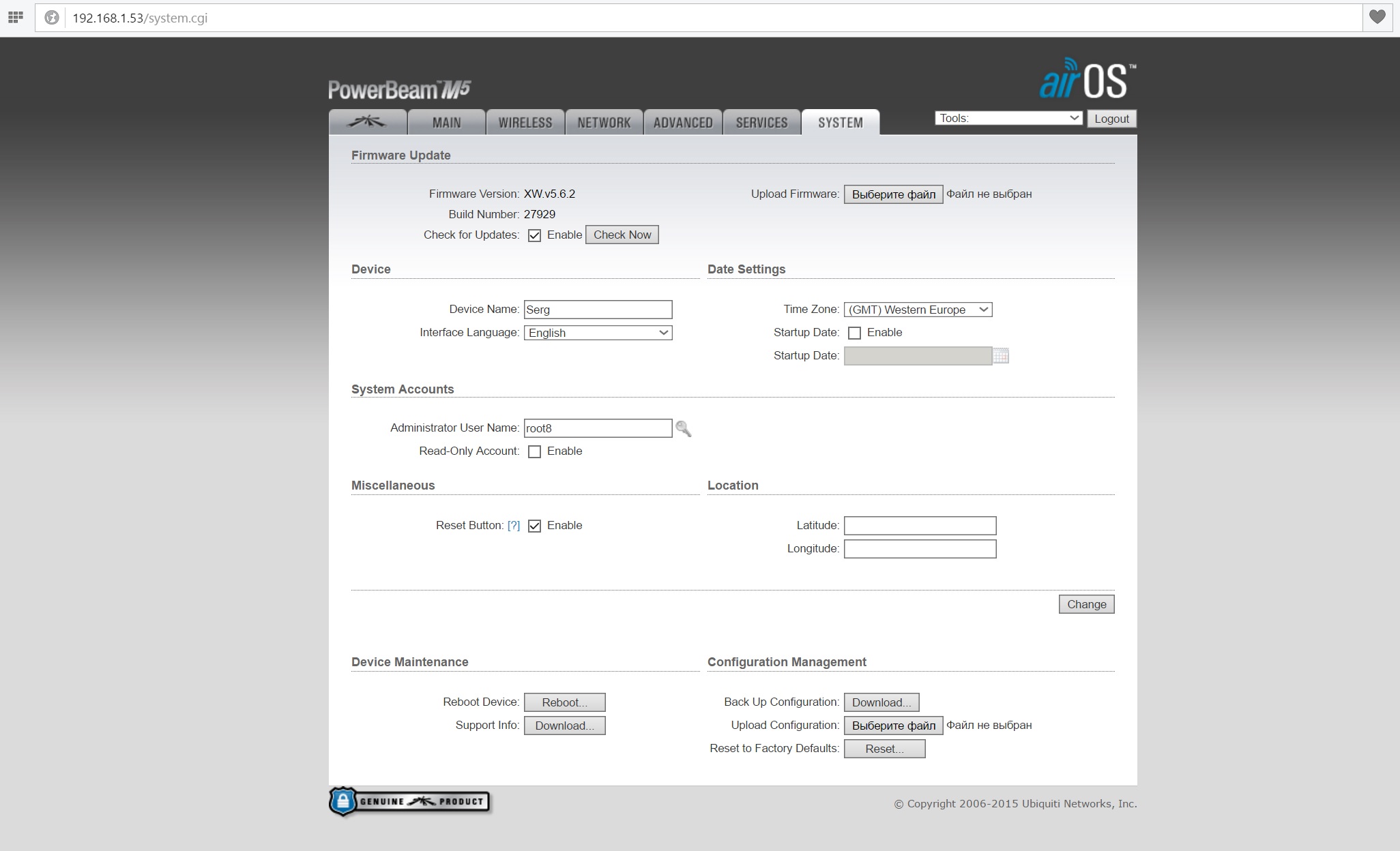Enable the Read-Only Account checkbox
This screenshot has height=851, width=1400.
point(534,451)
